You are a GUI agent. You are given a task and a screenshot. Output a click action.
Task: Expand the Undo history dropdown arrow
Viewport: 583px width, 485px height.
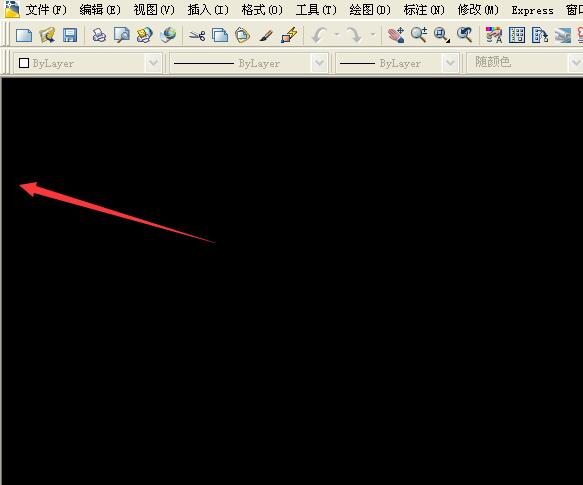click(336, 35)
